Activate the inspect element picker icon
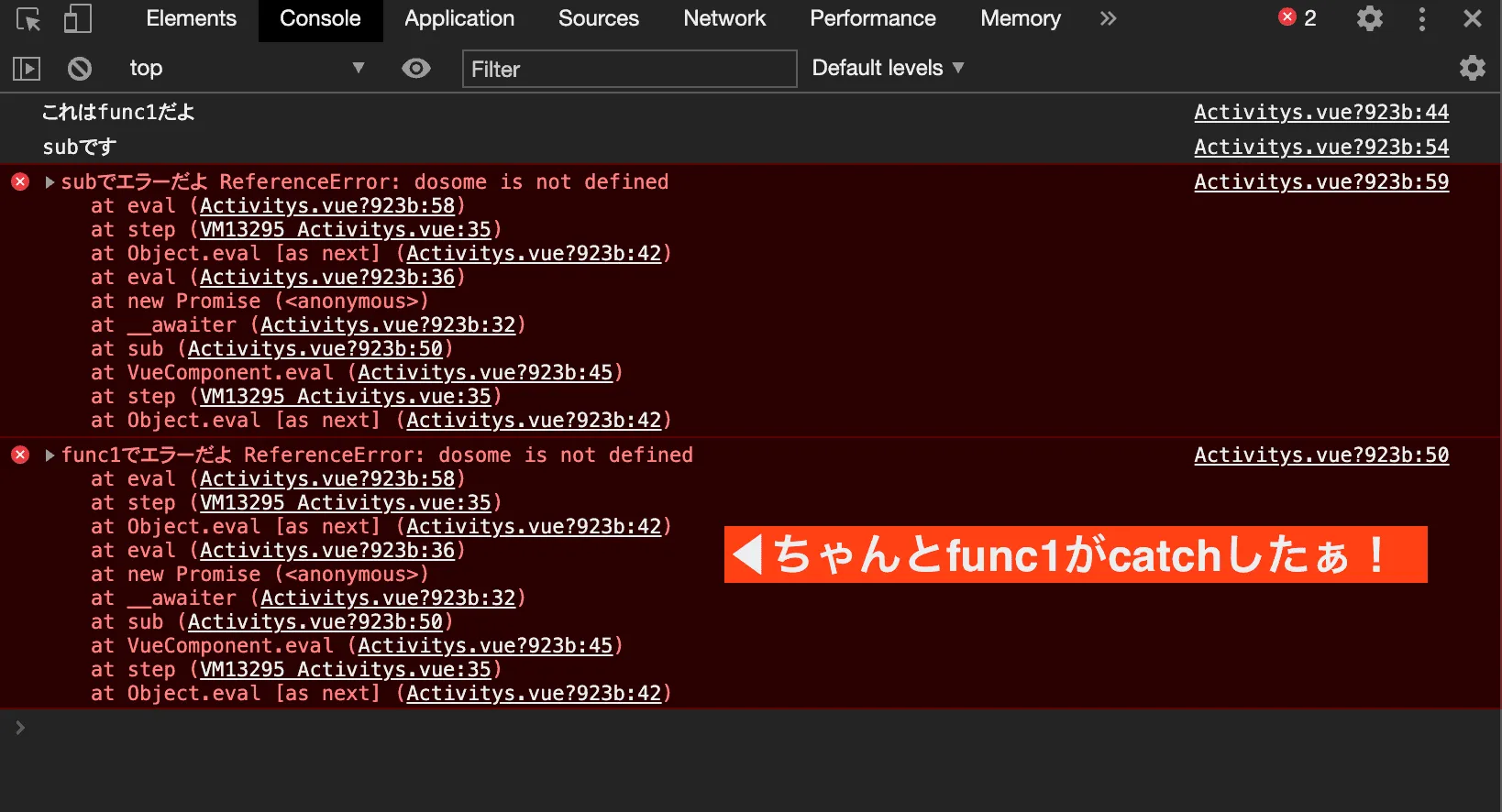This screenshot has height=812, width=1502. 28,19
